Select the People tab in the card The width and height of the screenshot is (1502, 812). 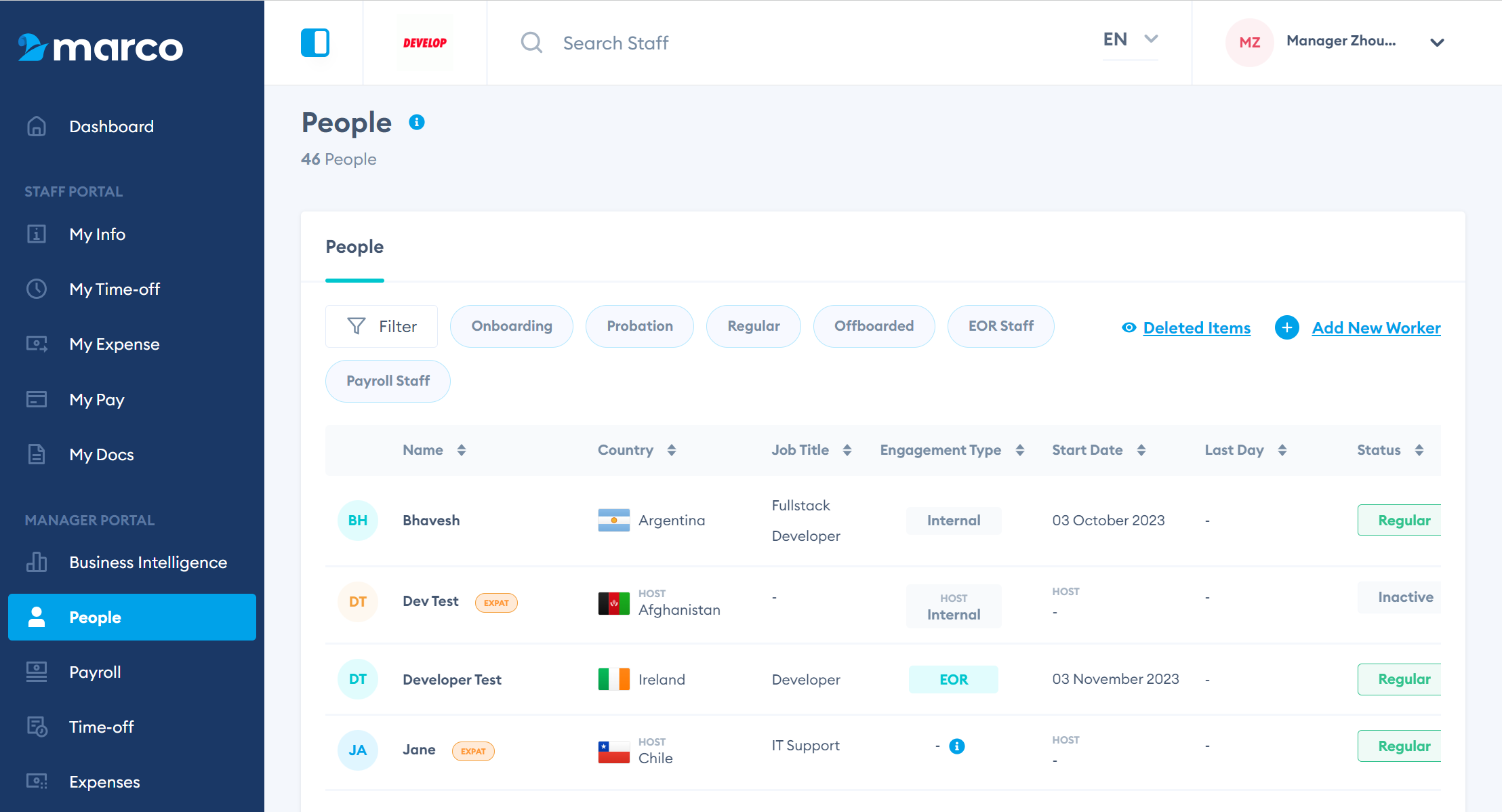[x=354, y=247]
